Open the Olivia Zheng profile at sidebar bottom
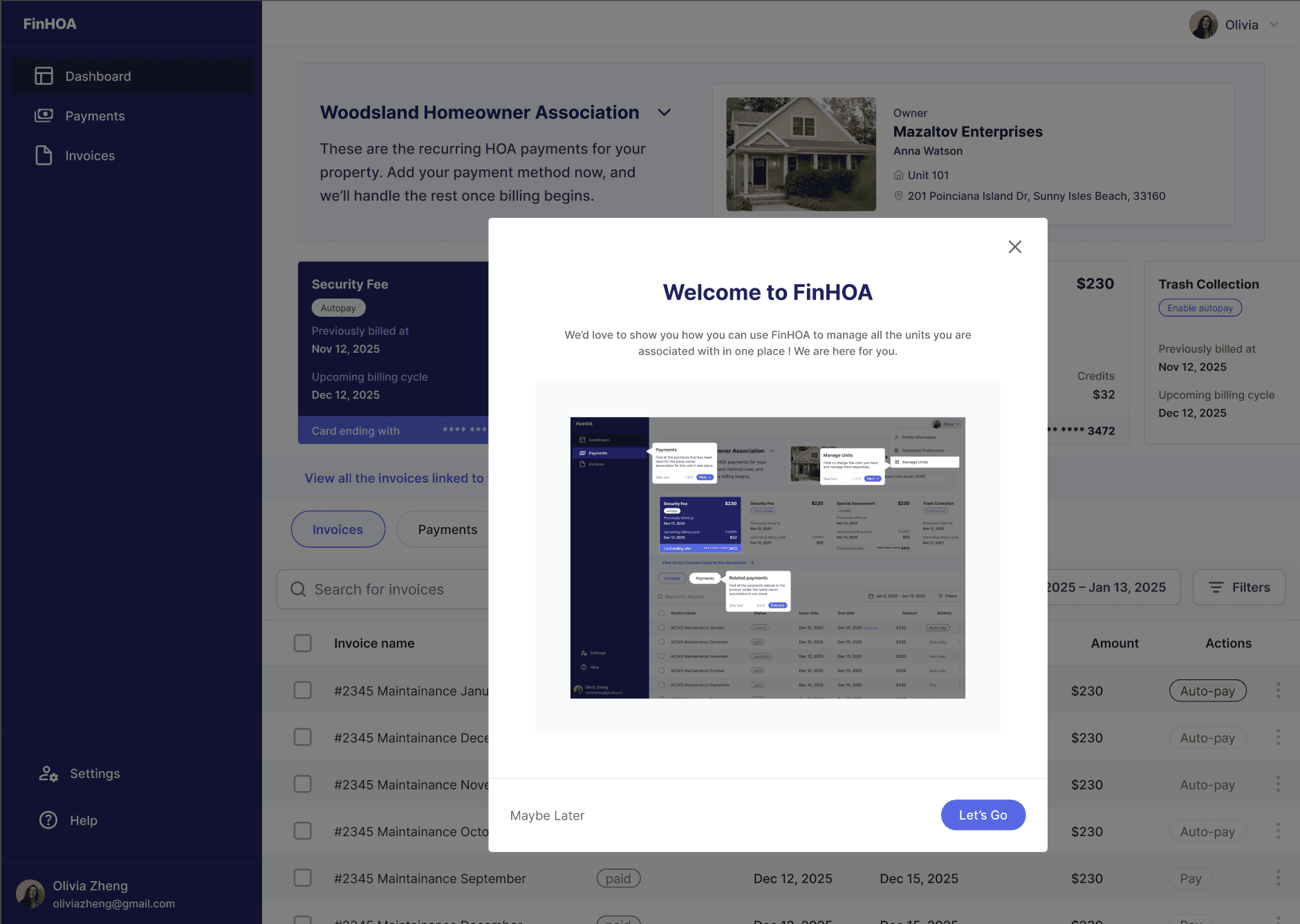The height and width of the screenshot is (924, 1300). (95, 894)
